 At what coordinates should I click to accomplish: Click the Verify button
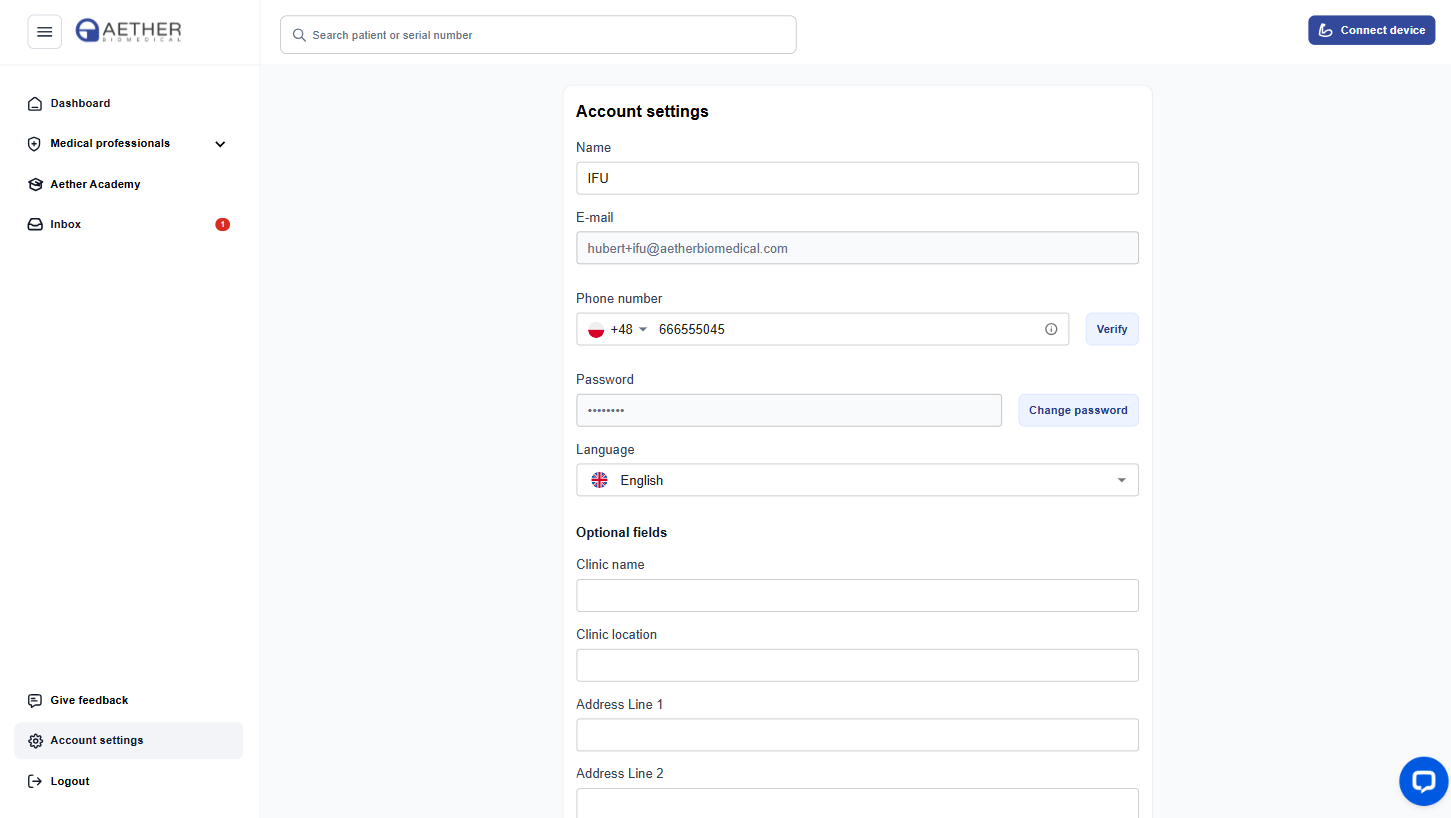(1112, 329)
